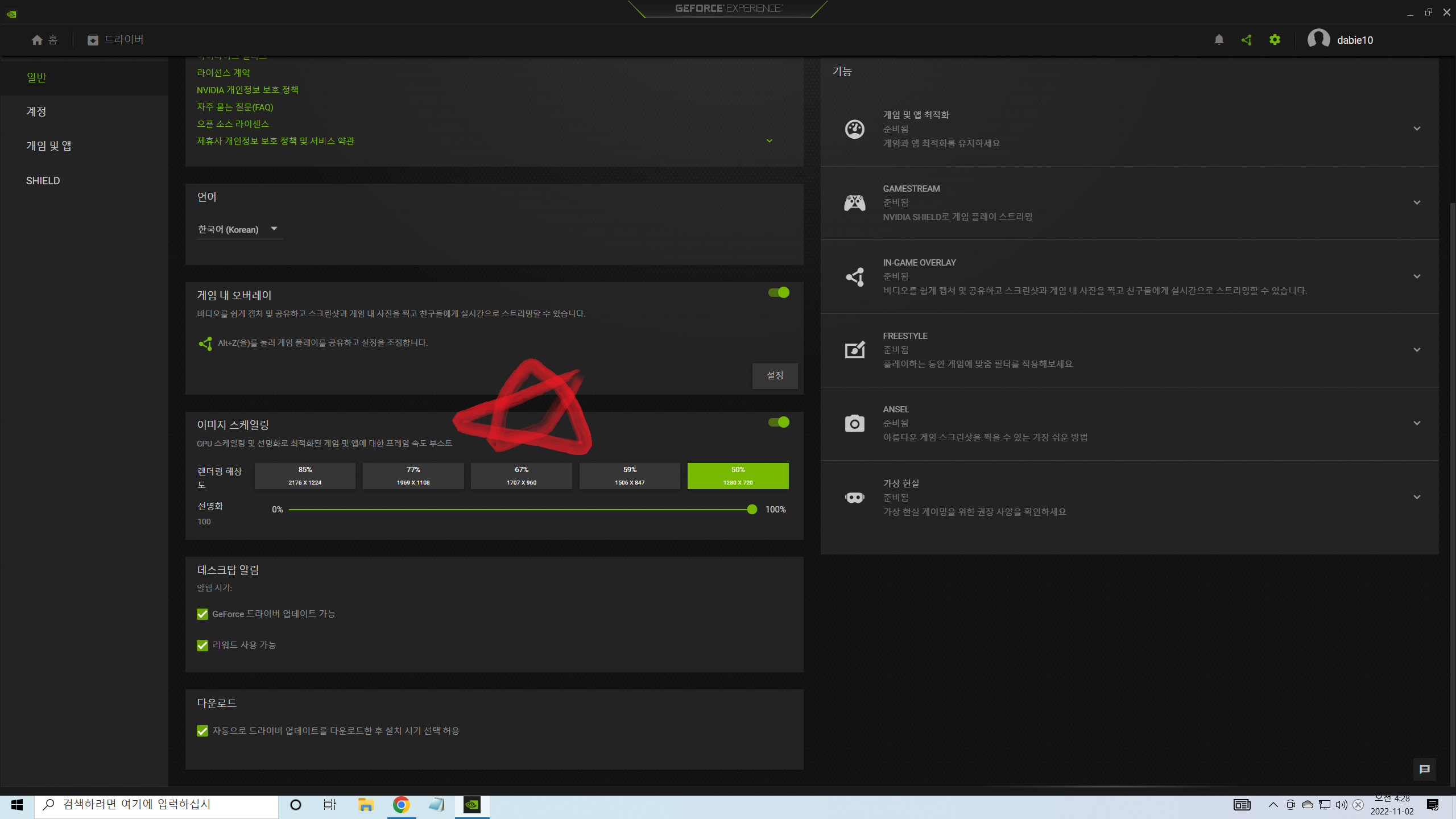Select 77% 1969 X 1108 render resolution
The width and height of the screenshot is (1456, 819).
(413, 476)
